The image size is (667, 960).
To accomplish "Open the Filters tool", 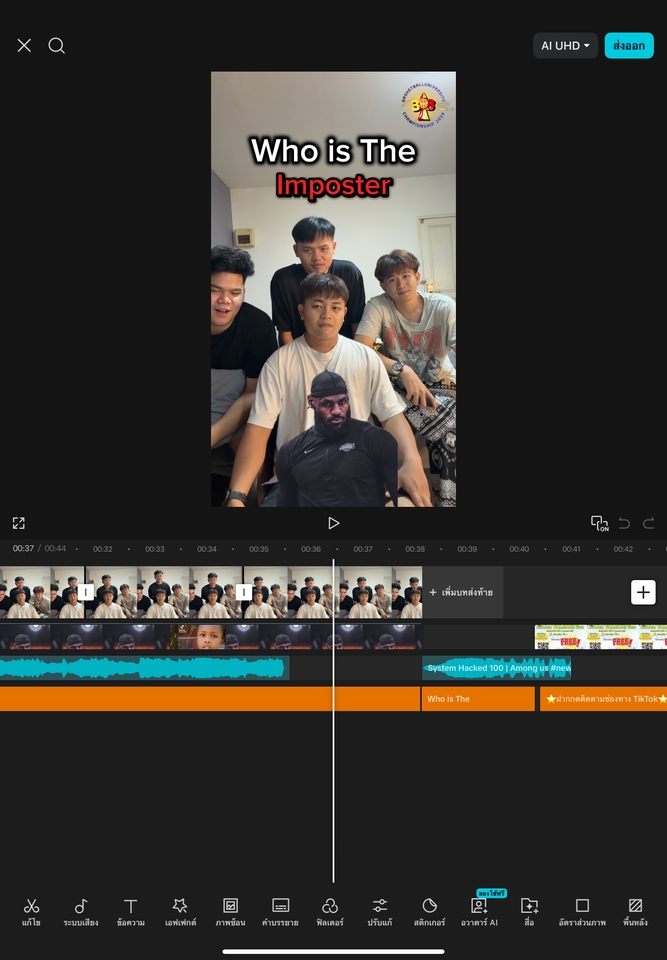I will [x=330, y=912].
